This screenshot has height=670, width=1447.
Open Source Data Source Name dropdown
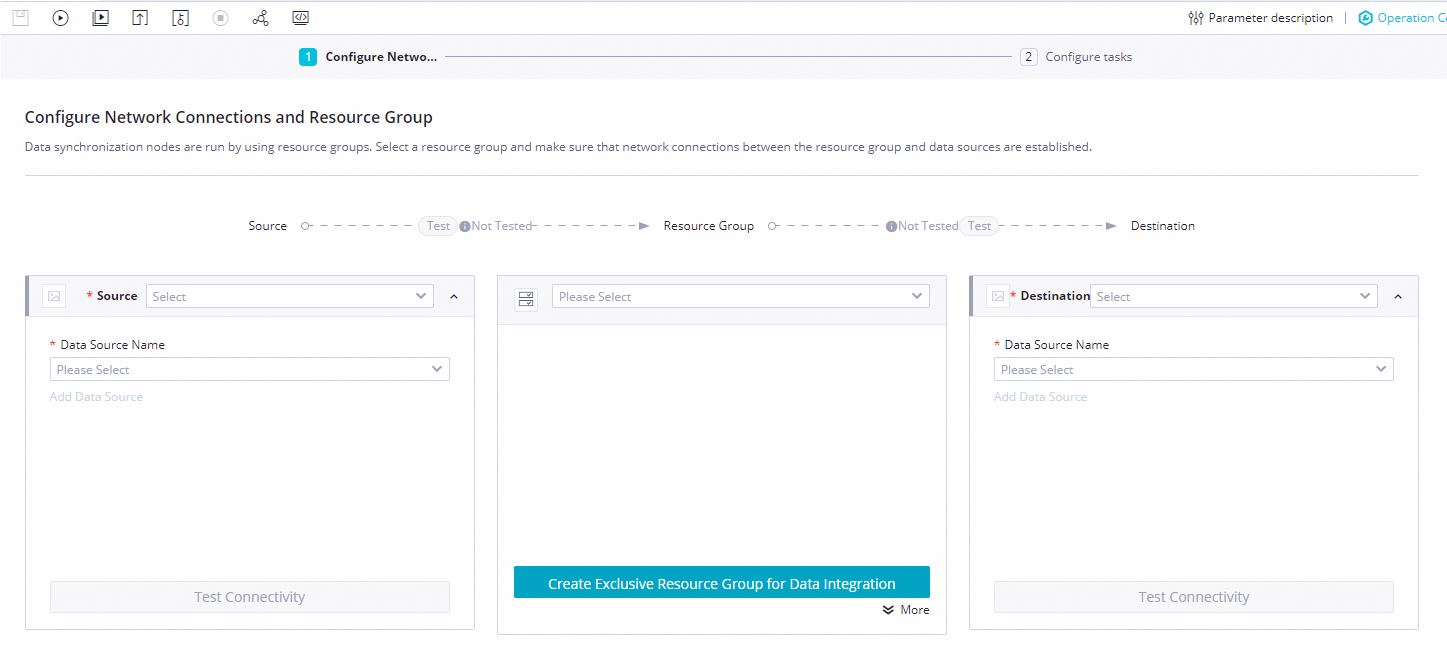250,369
